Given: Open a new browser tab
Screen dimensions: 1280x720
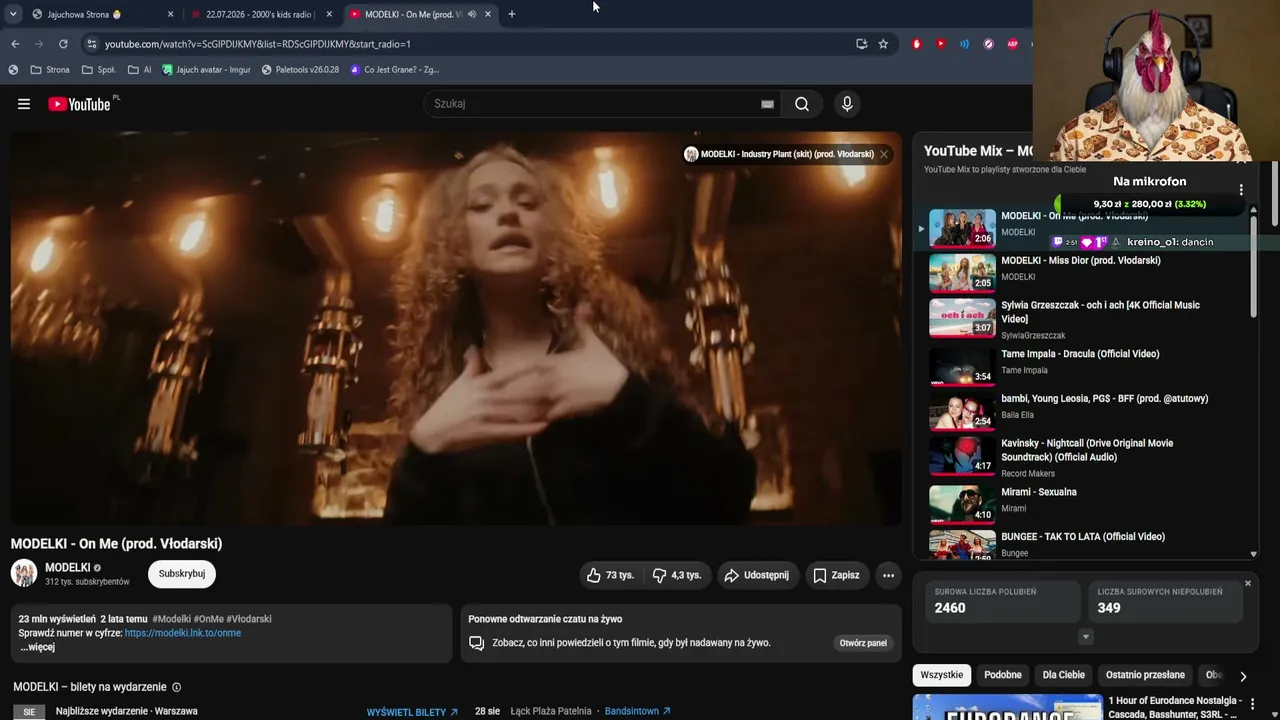Looking at the screenshot, I should pyautogui.click(x=512, y=14).
